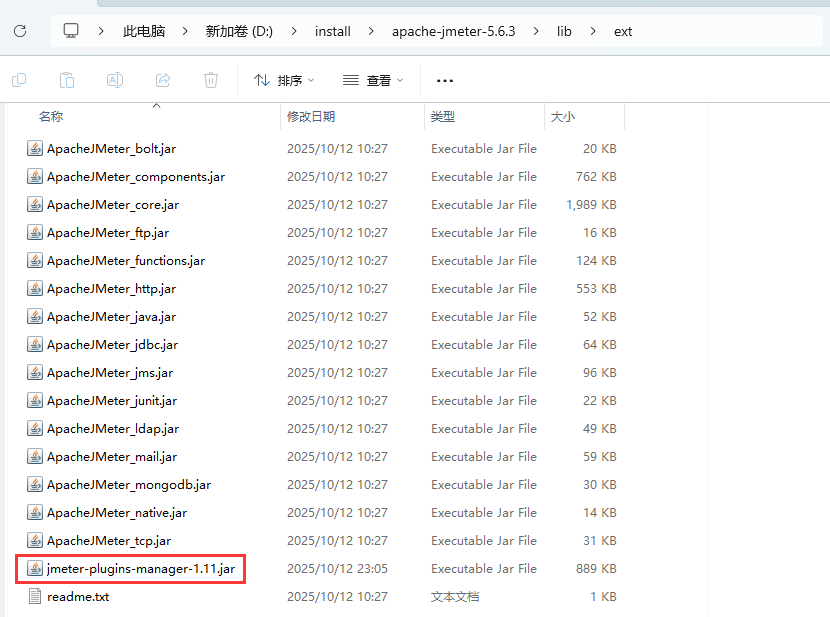
Task: Select file name ApacheJMeter_http.jar
Action: click(x=111, y=289)
